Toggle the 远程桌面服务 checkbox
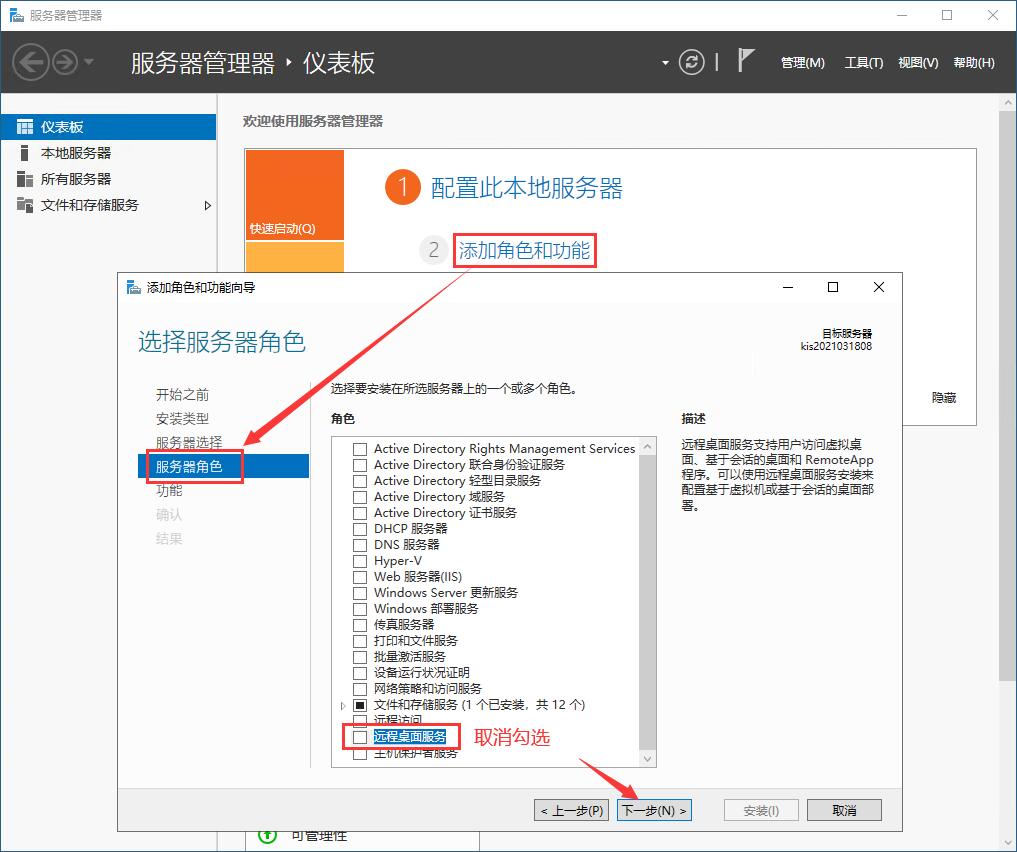This screenshot has width=1017, height=852. click(x=360, y=737)
